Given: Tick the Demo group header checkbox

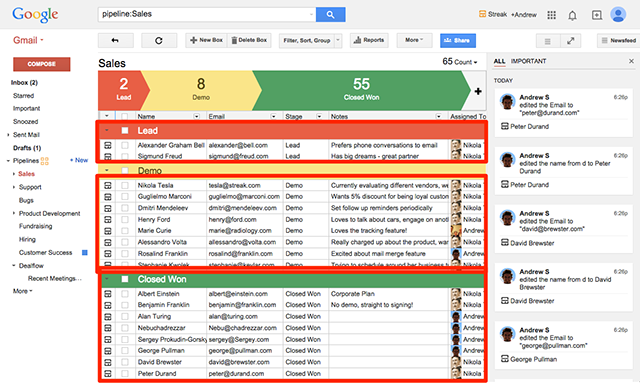Looking at the screenshot, I should click(125, 171).
